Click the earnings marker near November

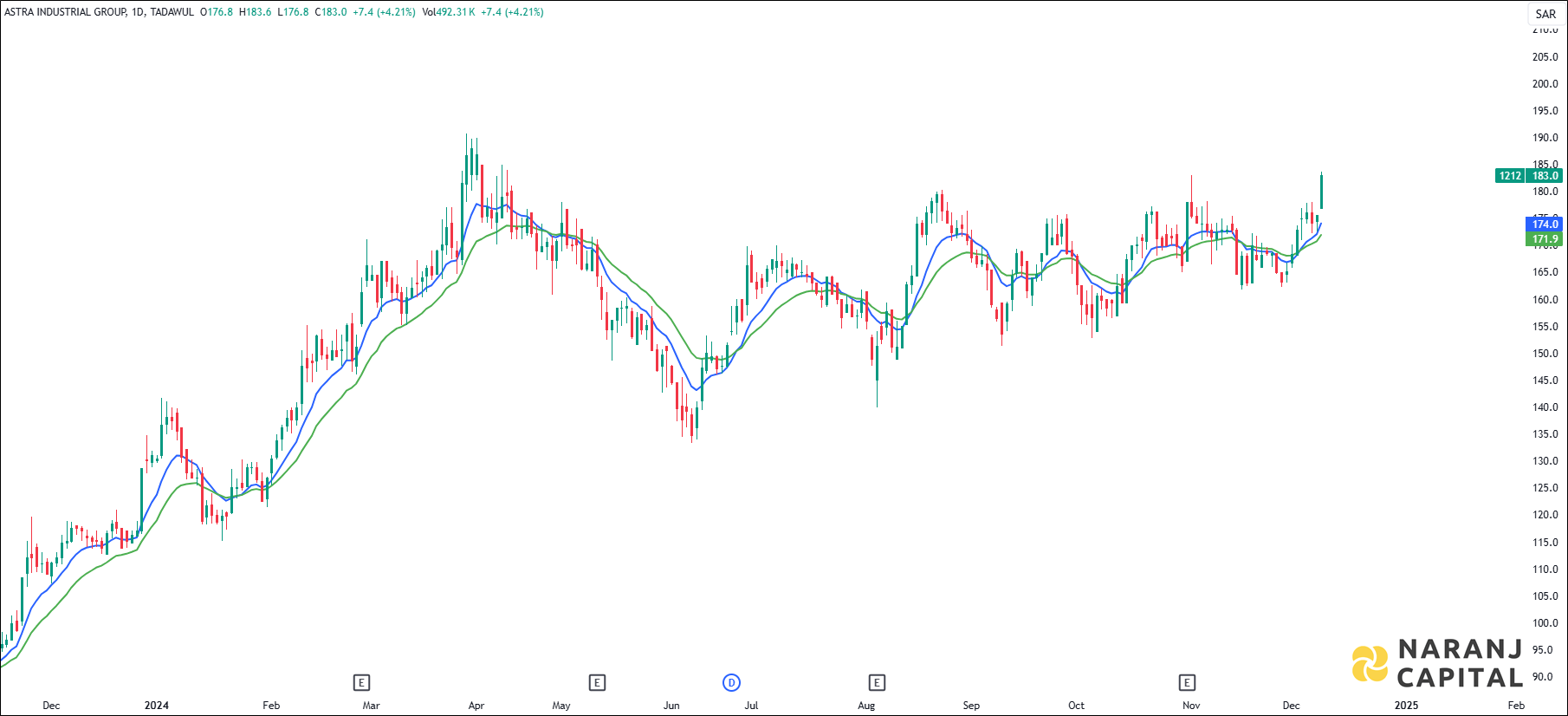point(1187,683)
